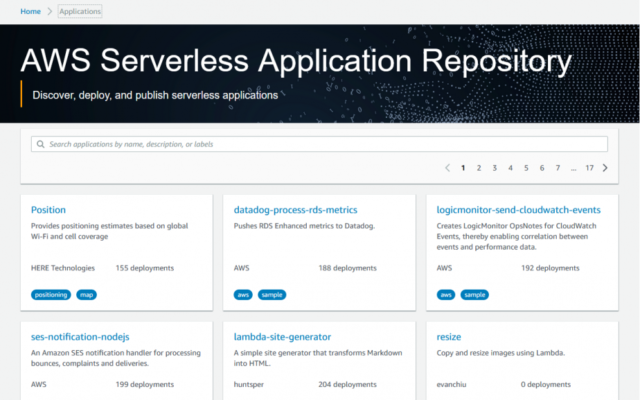Screen dimensions: 640x400
Task: Open datadog-process-rds-metrics application
Action: click(x=295, y=210)
